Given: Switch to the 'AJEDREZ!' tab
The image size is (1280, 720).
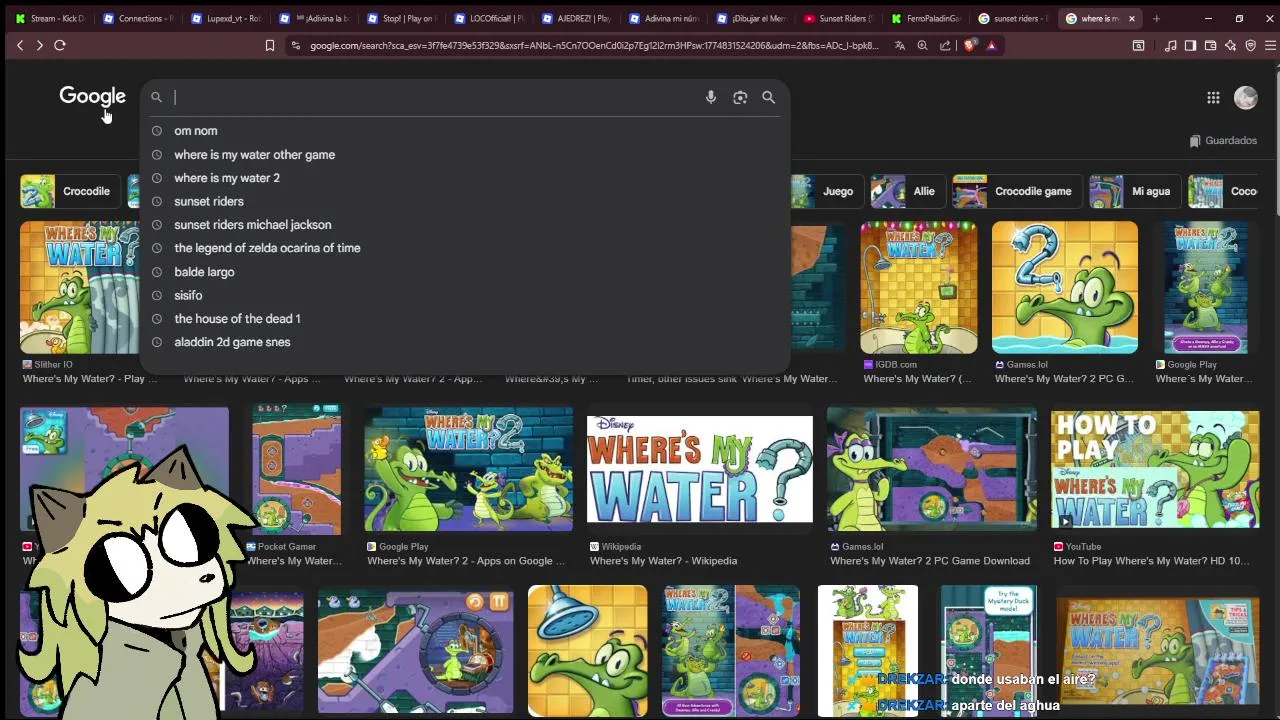Looking at the screenshot, I should coord(577,18).
